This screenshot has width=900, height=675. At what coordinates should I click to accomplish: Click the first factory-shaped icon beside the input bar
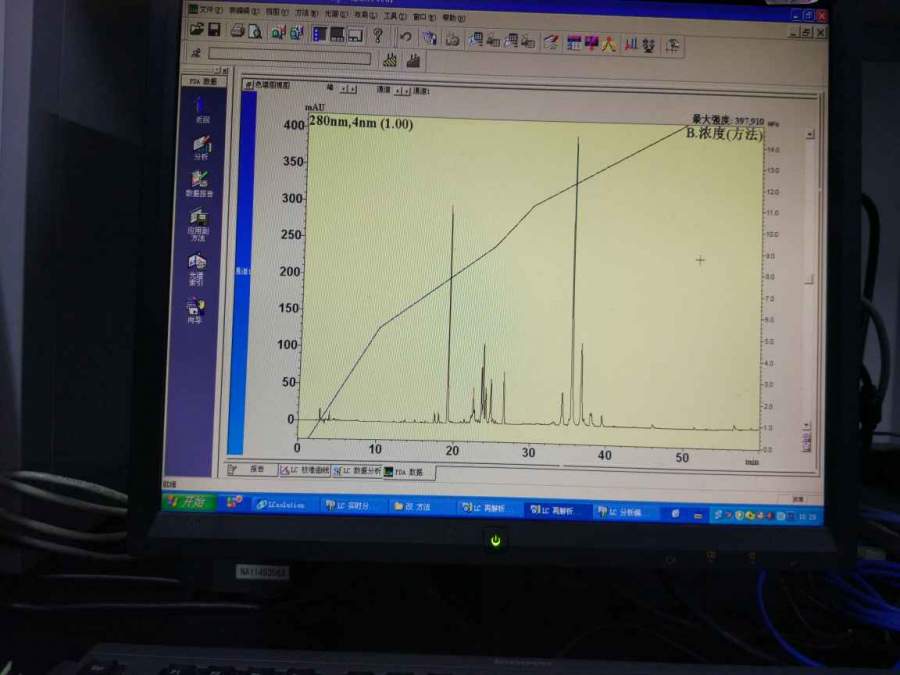[x=390, y=60]
